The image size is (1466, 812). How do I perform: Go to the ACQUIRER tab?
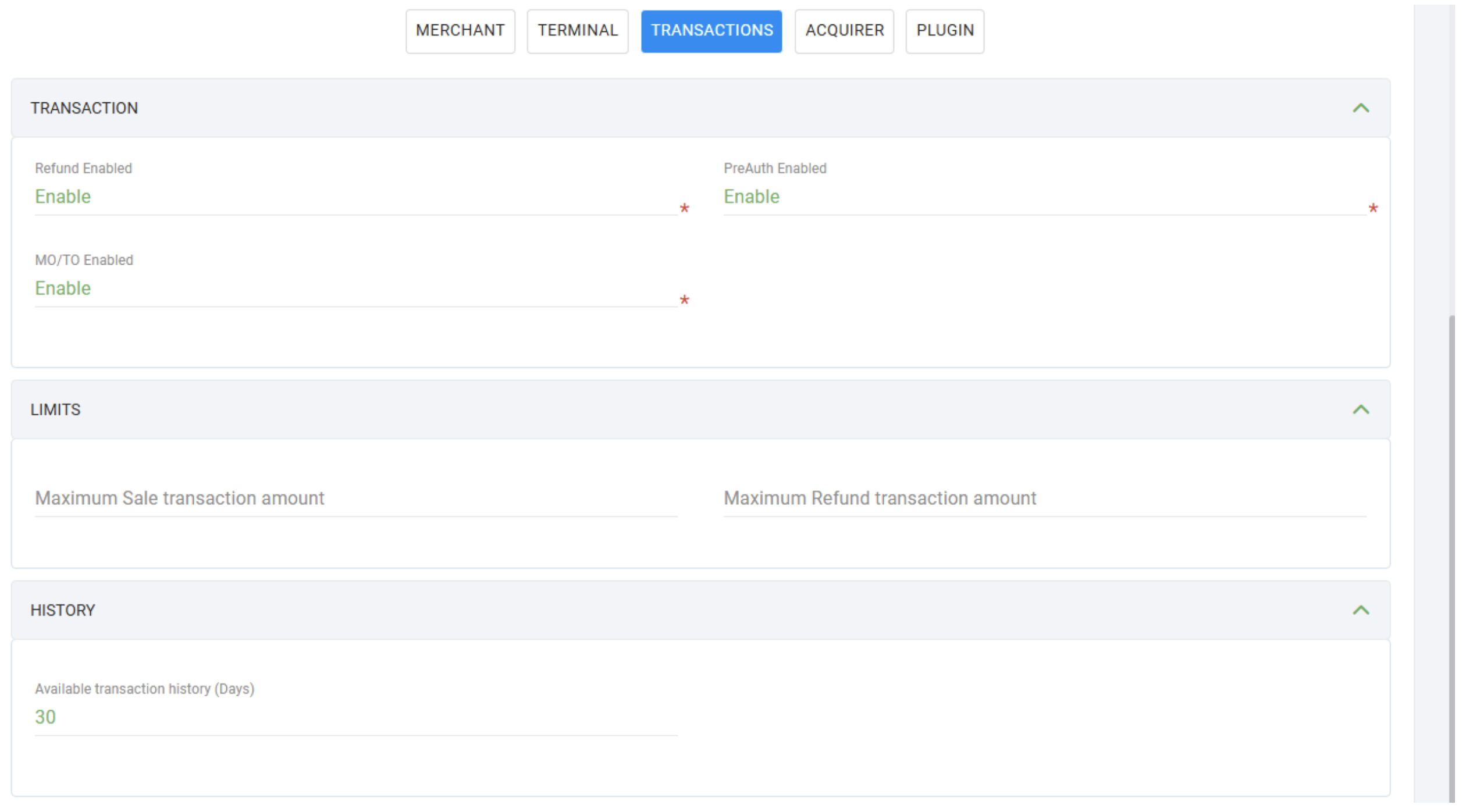[x=844, y=31]
